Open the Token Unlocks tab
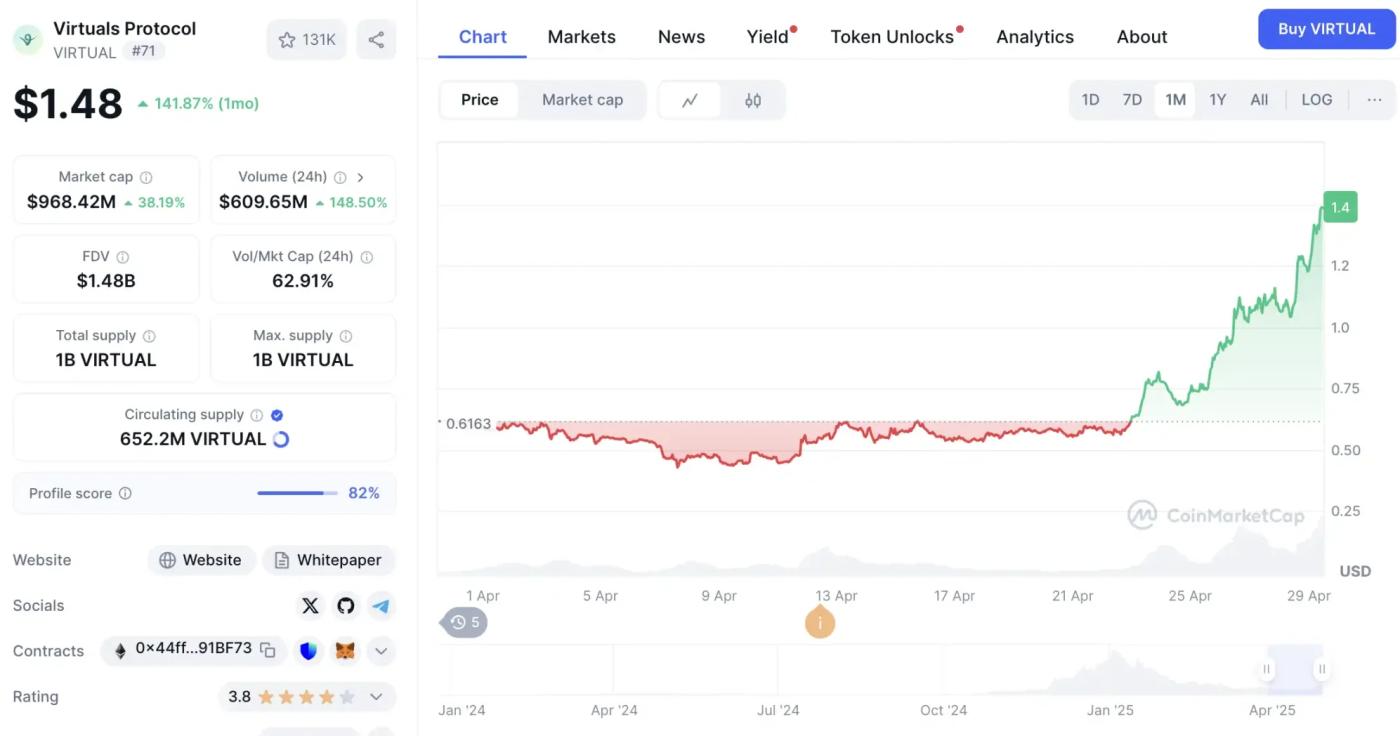This screenshot has width=1400, height=736. 891,37
